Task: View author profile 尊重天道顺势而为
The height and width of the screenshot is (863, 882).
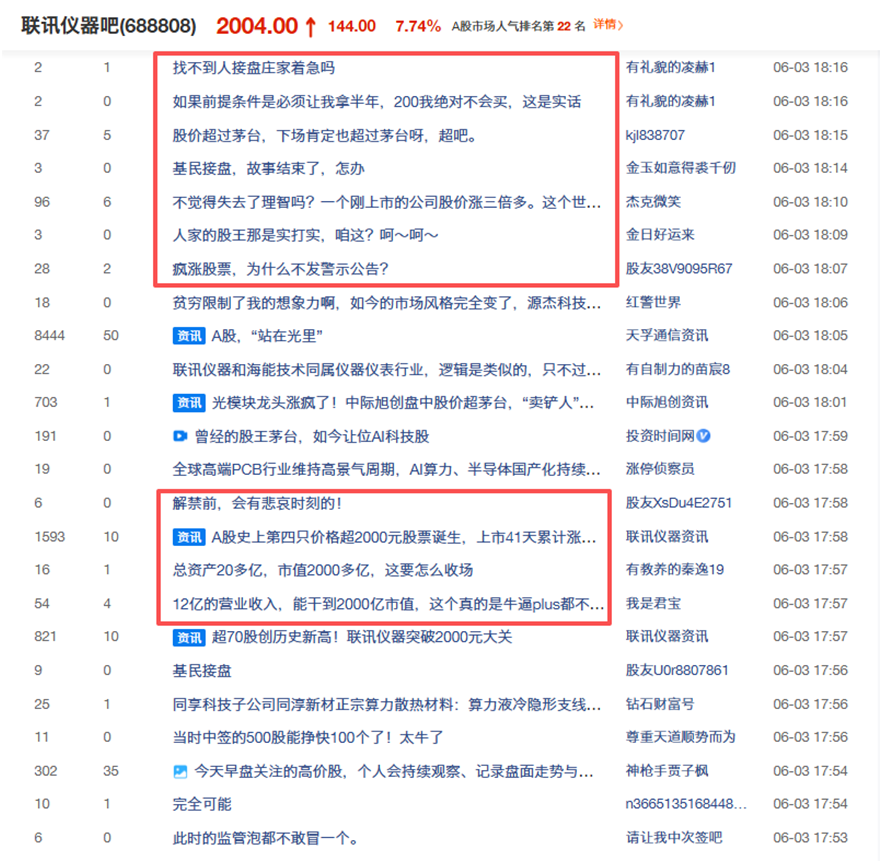Action: click(681, 737)
